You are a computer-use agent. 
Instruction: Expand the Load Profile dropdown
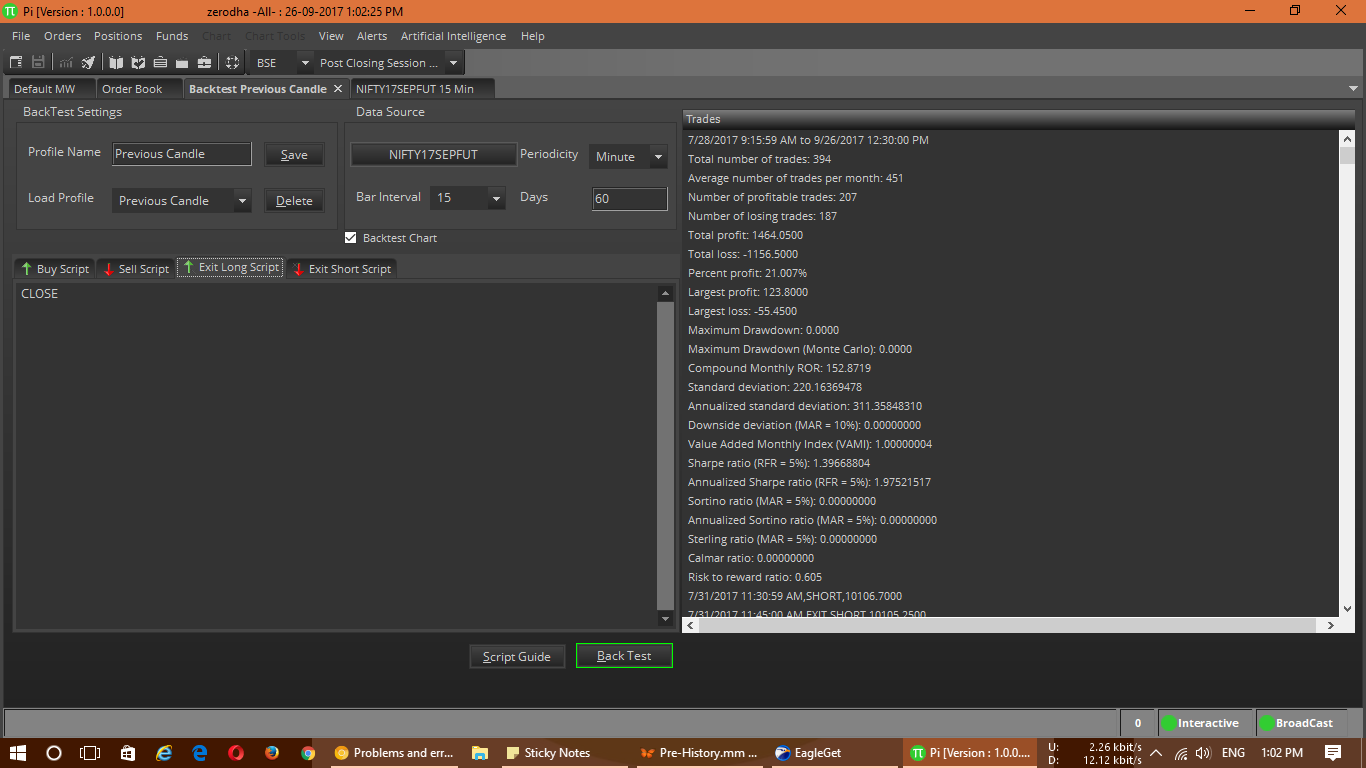click(x=242, y=201)
